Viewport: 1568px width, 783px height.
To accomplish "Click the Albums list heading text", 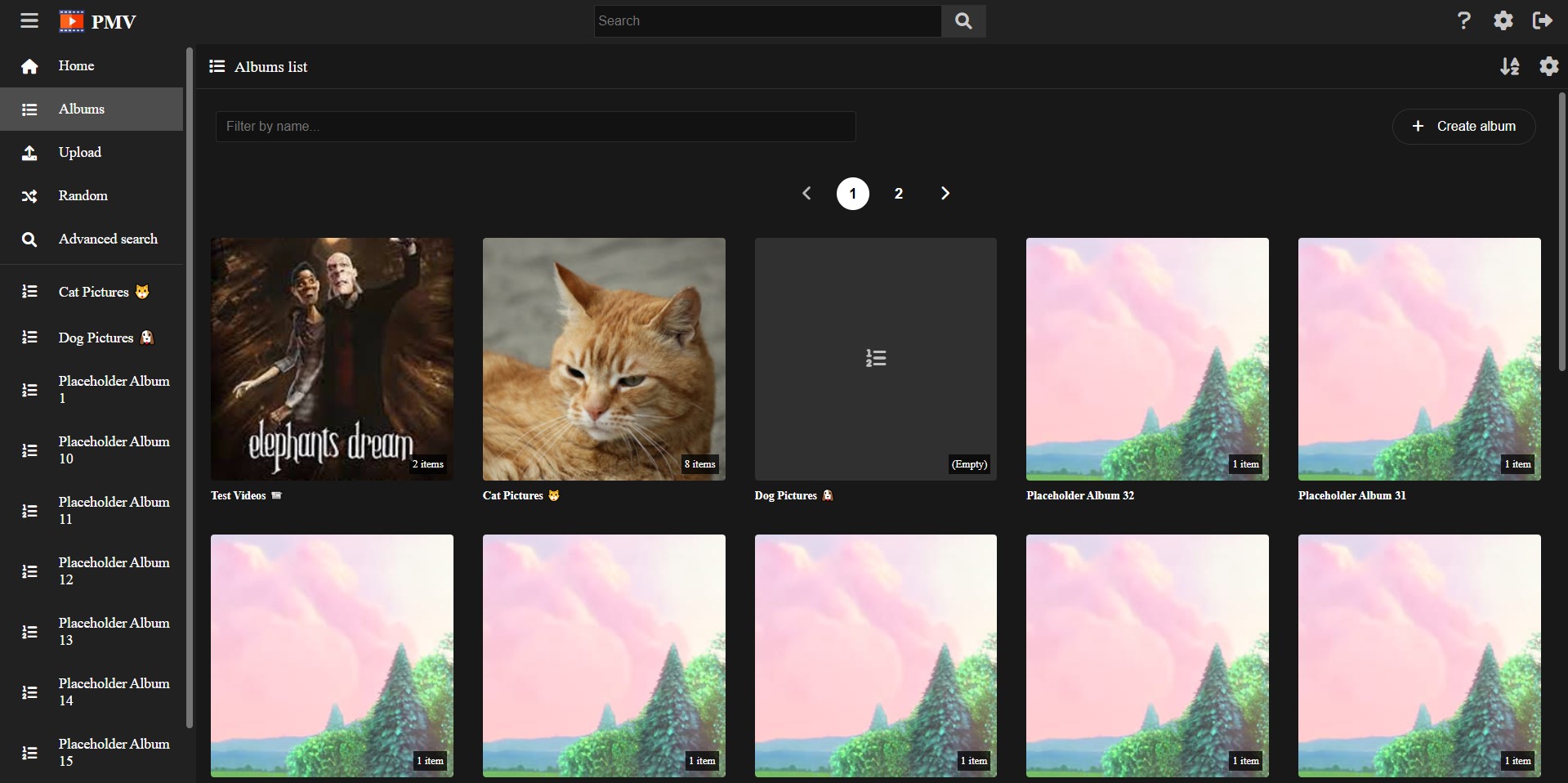I will click(270, 67).
